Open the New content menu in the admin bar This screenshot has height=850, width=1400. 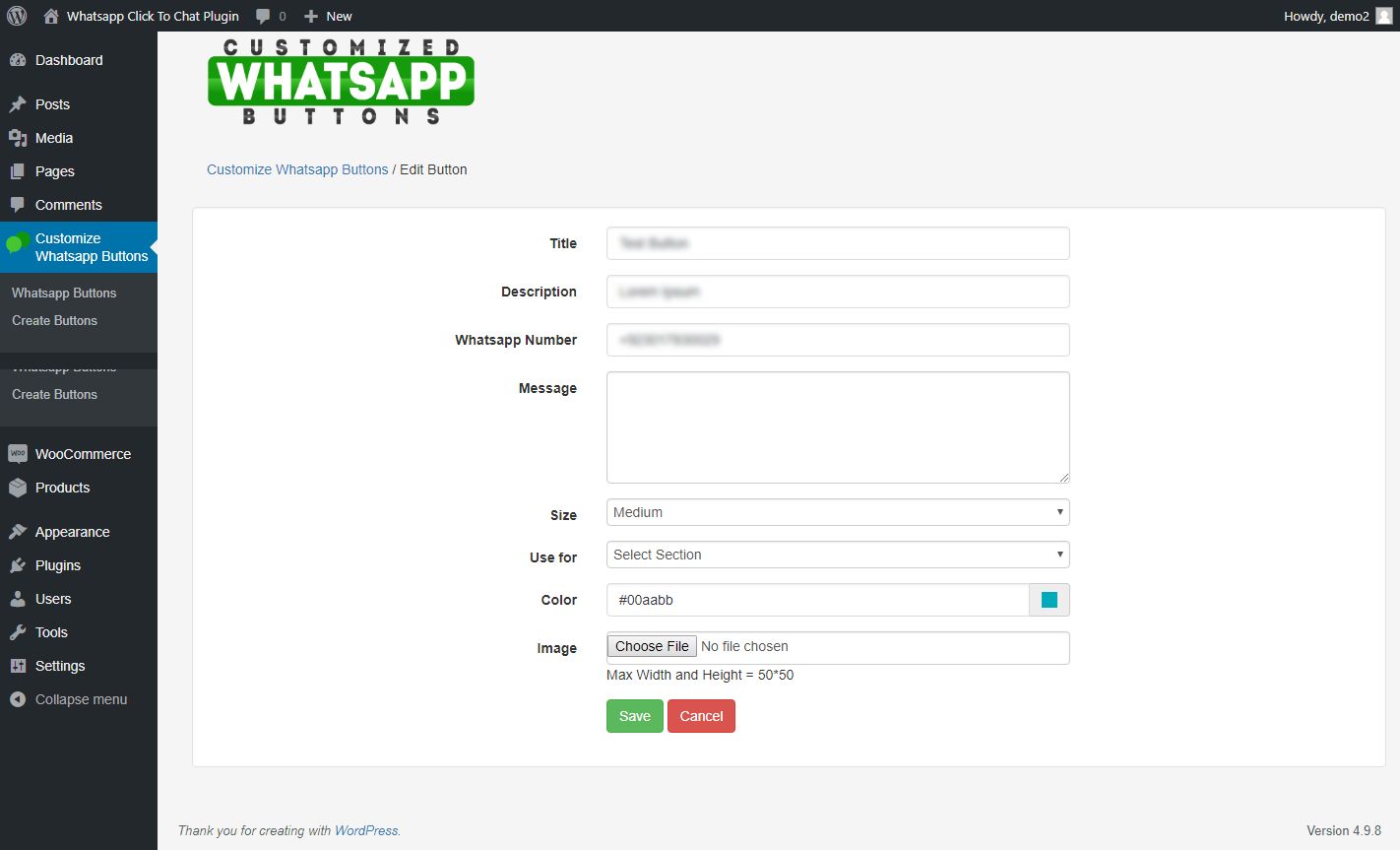pyautogui.click(x=328, y=16)
